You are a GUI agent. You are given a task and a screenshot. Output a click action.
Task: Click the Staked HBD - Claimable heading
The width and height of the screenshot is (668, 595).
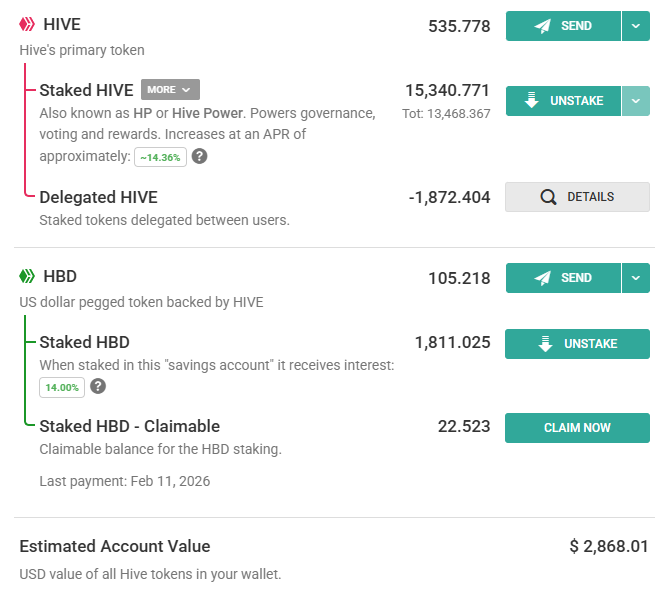pyautogui.click(x=129, y=426)
